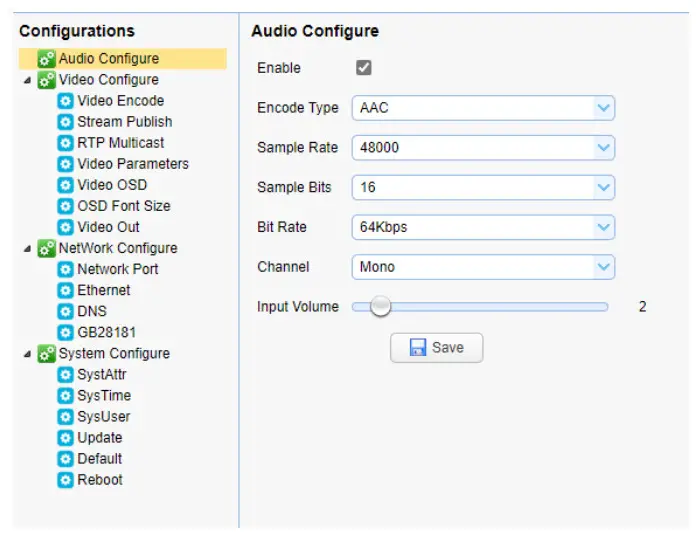Go to the Update page link
The height and width of the screenshot is (541, 696).
[x=99, y=438]
